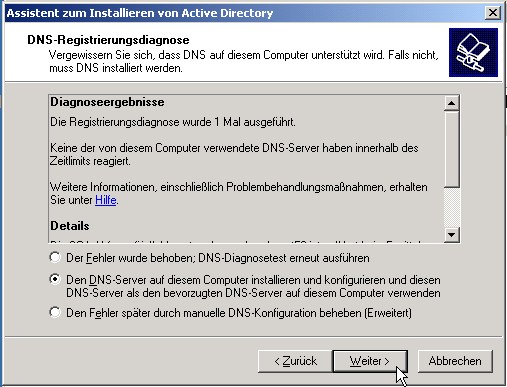Click the 'Keine der von diesem Computer' message paragraph
The height and width of the screenshot is (387, 507).
(234, 154)
